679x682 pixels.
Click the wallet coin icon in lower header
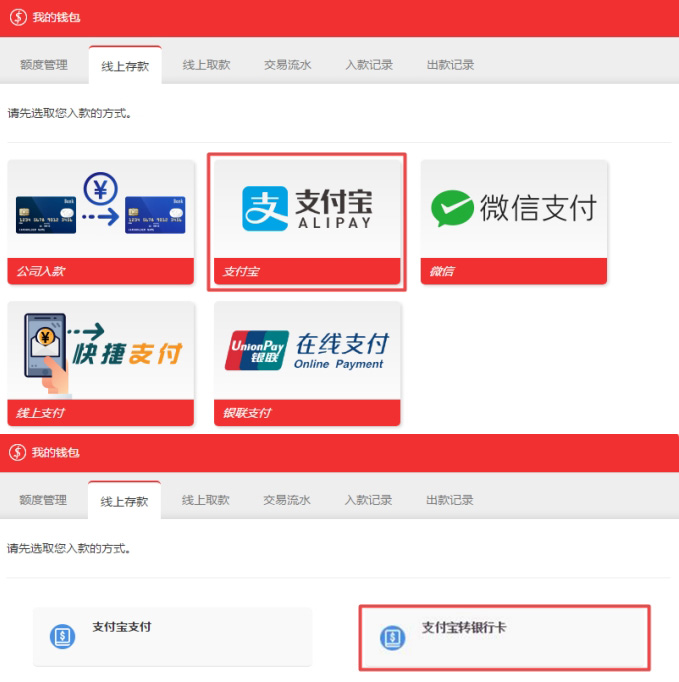click(17, 453)
